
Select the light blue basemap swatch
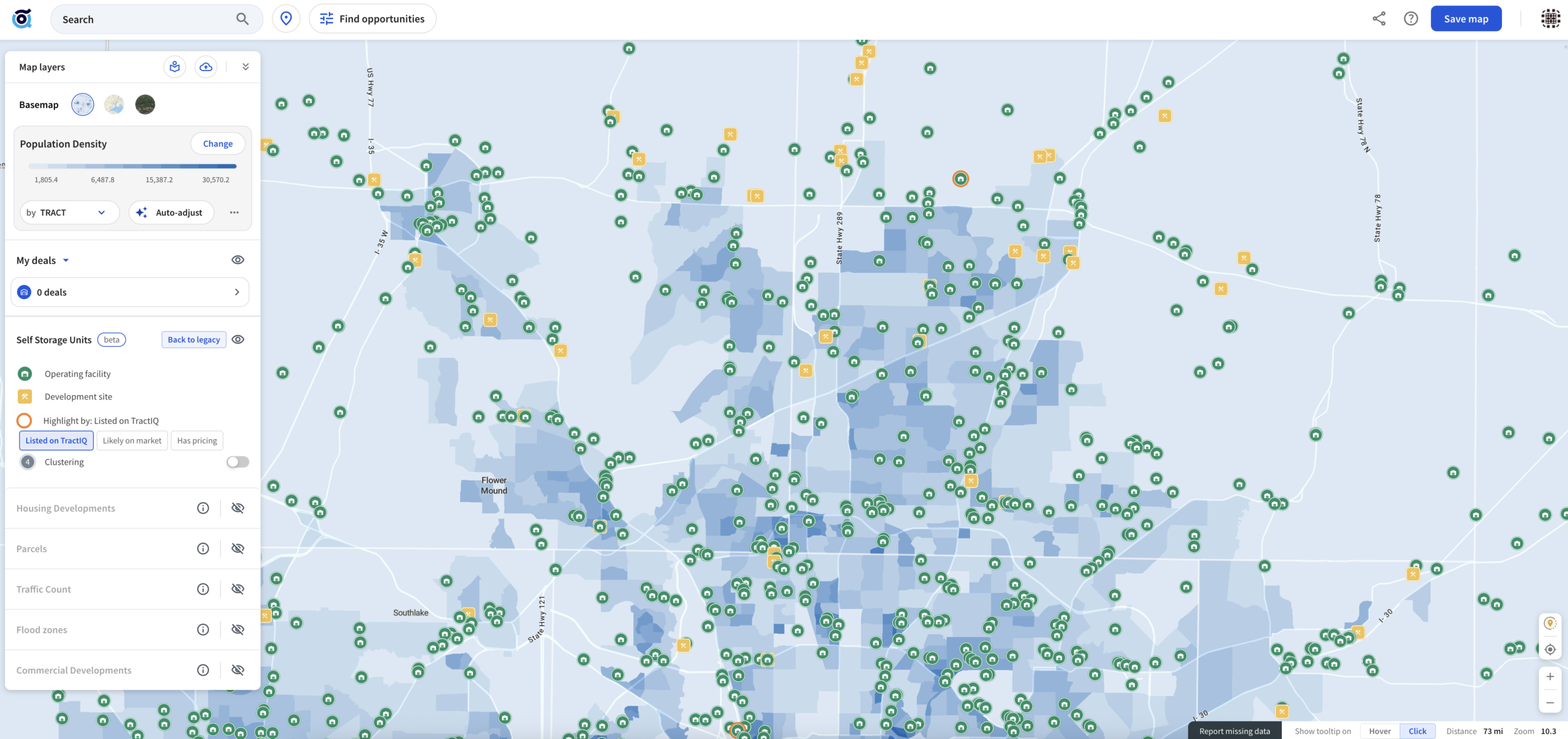coord(83,105)
